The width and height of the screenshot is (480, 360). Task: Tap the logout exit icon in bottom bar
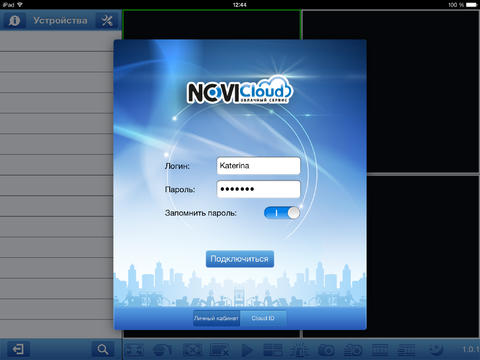pyautogui.click(x=18, y=349)
